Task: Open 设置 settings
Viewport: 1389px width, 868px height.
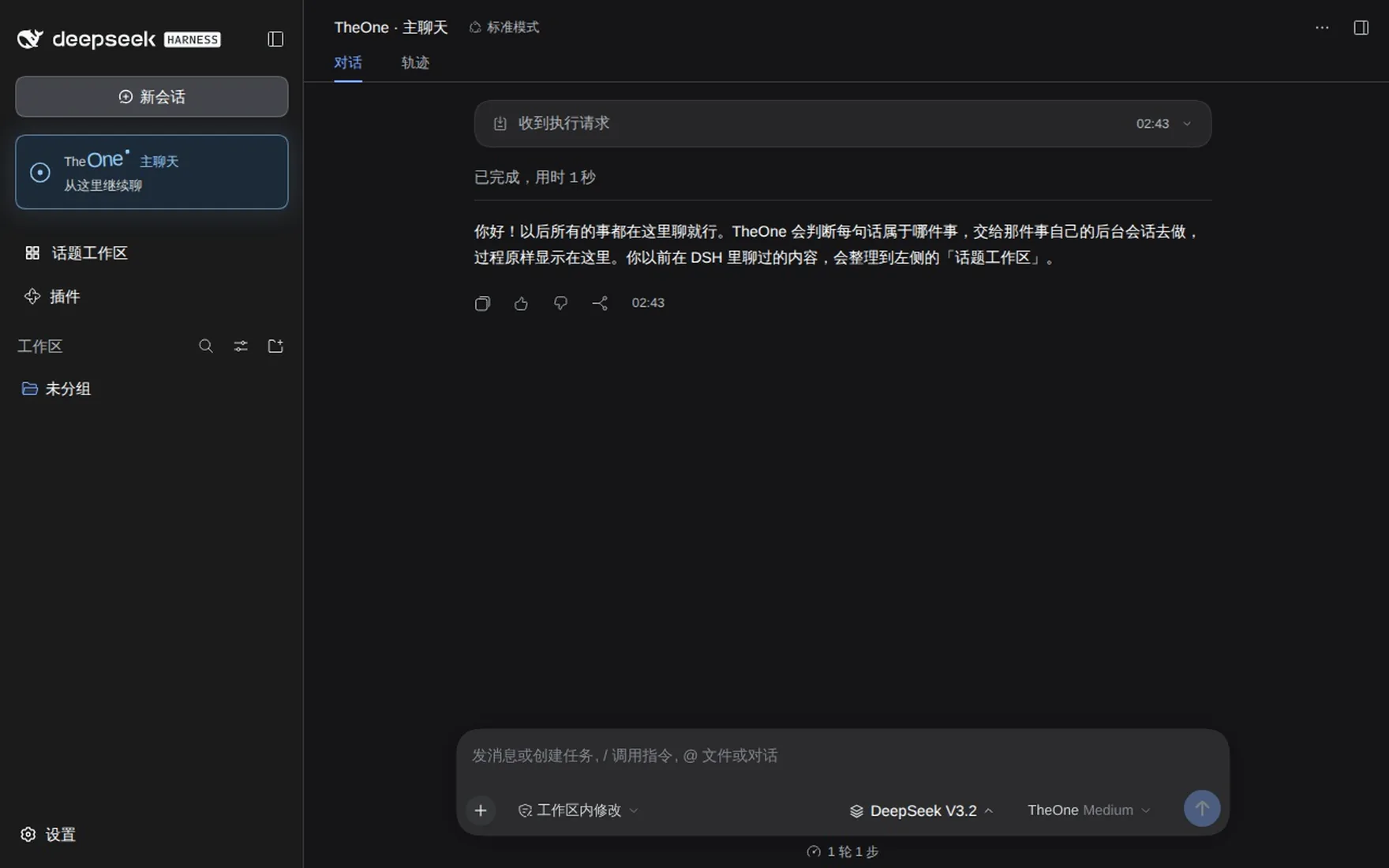Action: 48,835
